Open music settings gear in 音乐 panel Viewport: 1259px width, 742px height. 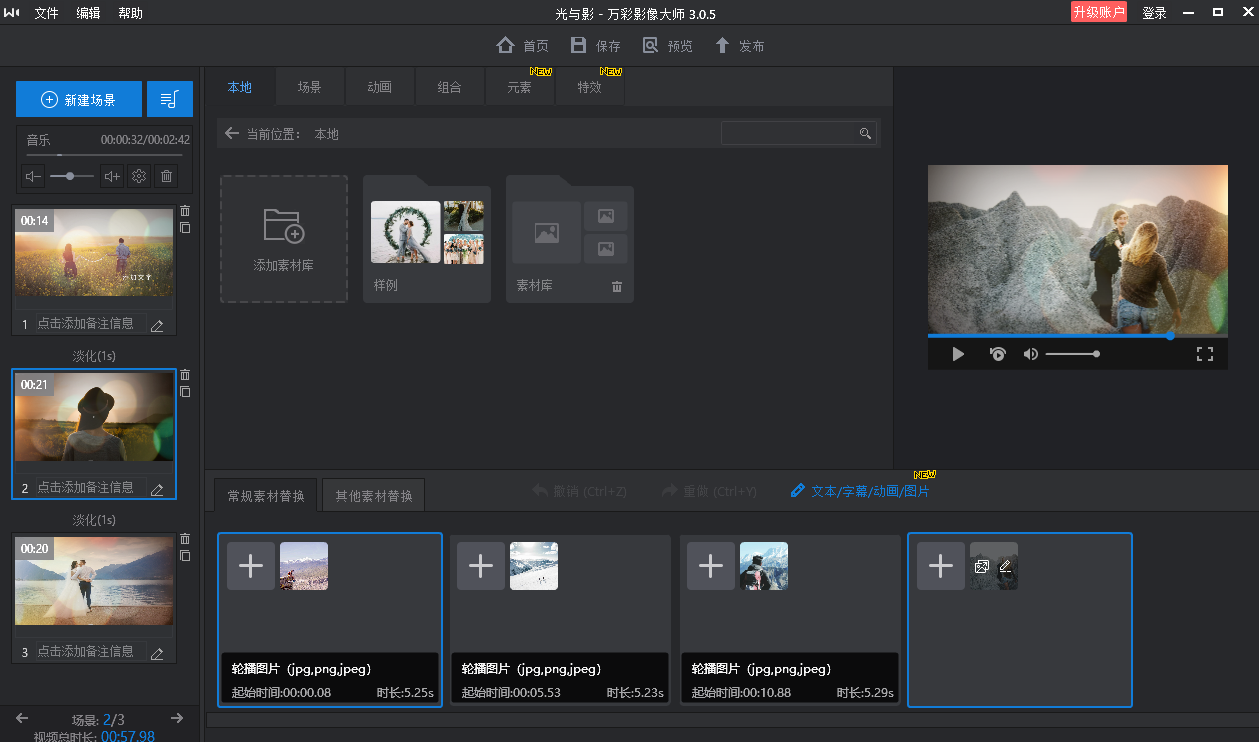[139, 177]
